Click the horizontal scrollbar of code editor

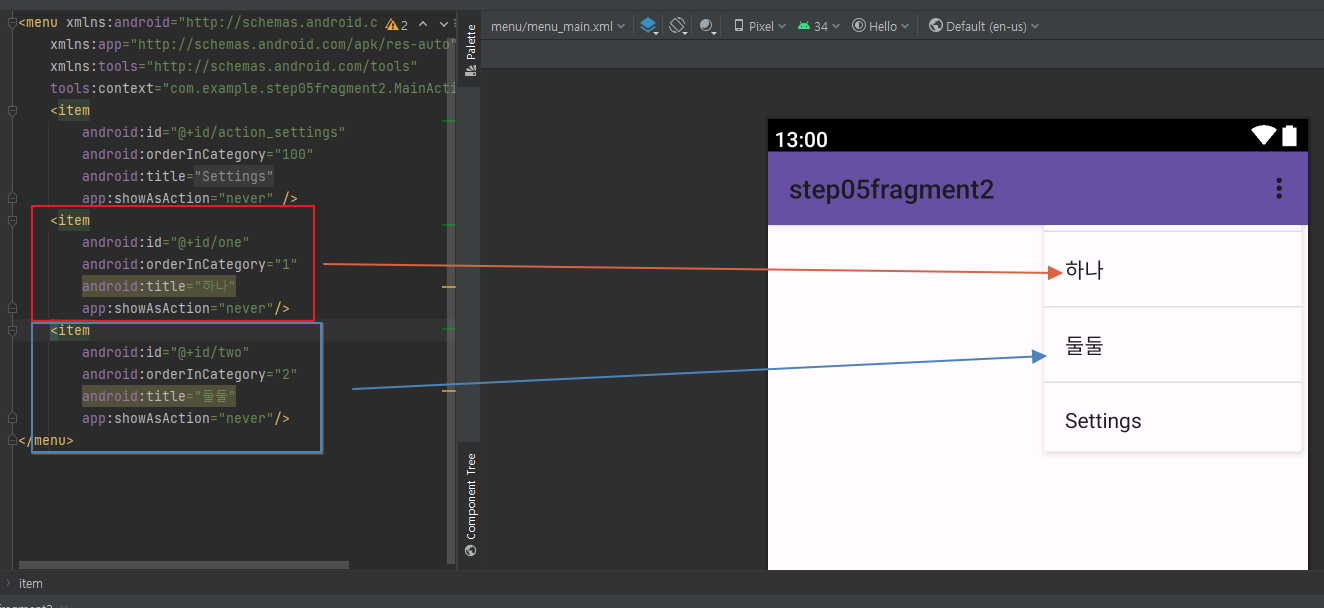point(184,565)
